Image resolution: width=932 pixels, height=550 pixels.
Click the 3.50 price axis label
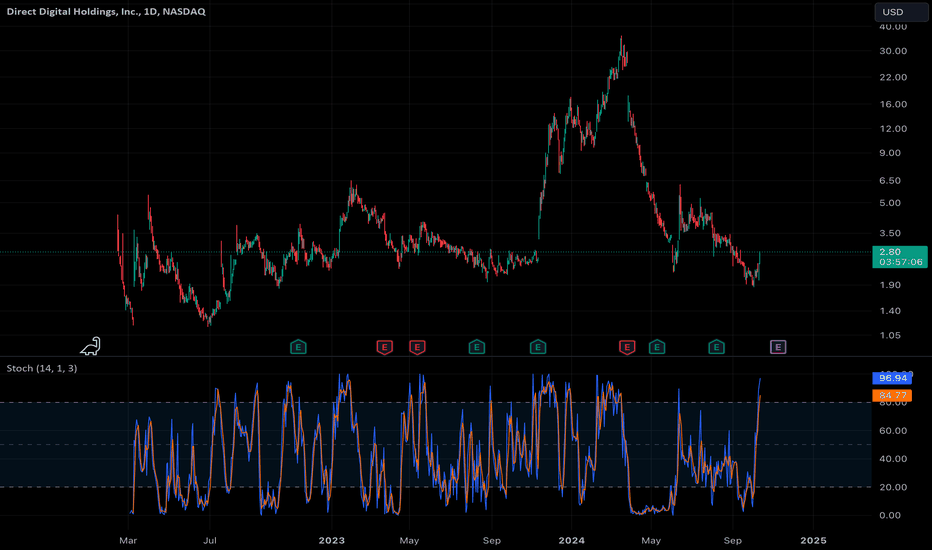890,233
